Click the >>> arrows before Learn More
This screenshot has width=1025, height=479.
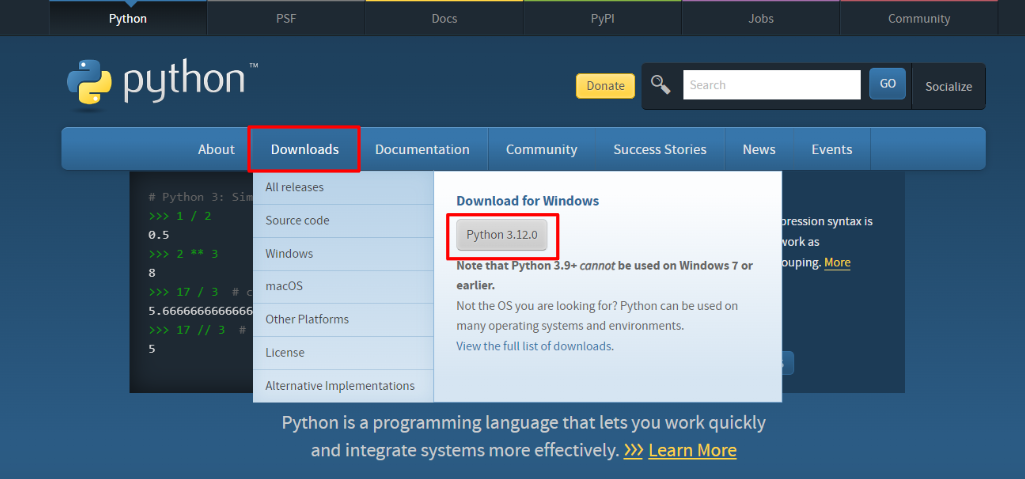[x=633, y=451]
